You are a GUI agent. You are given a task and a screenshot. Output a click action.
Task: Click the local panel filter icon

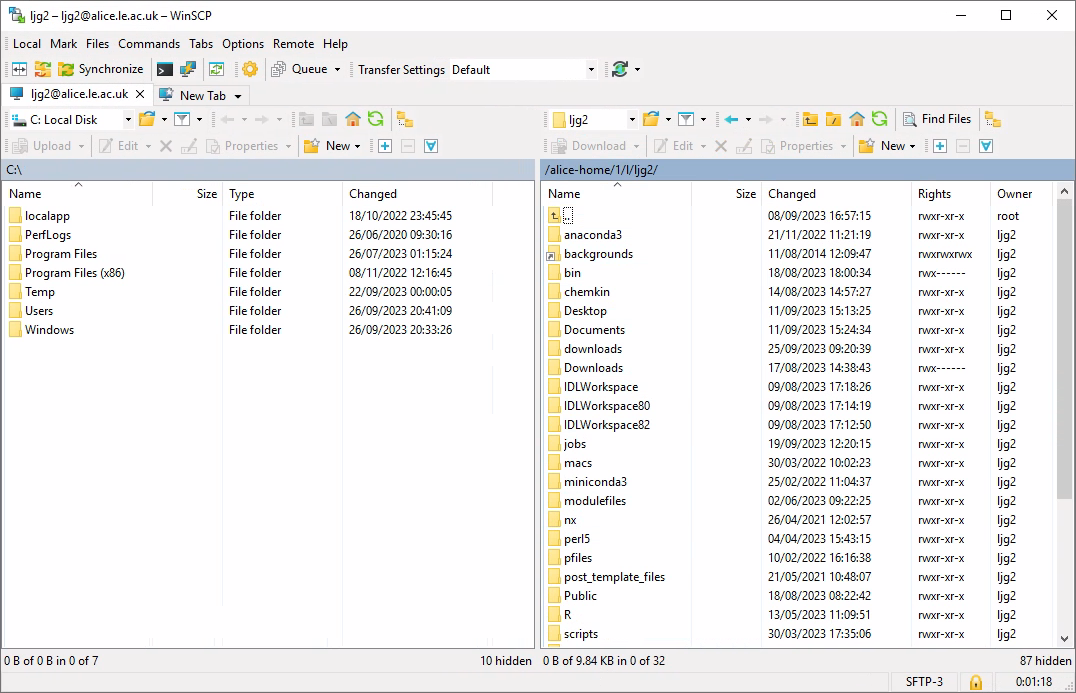tap(182, 119)
